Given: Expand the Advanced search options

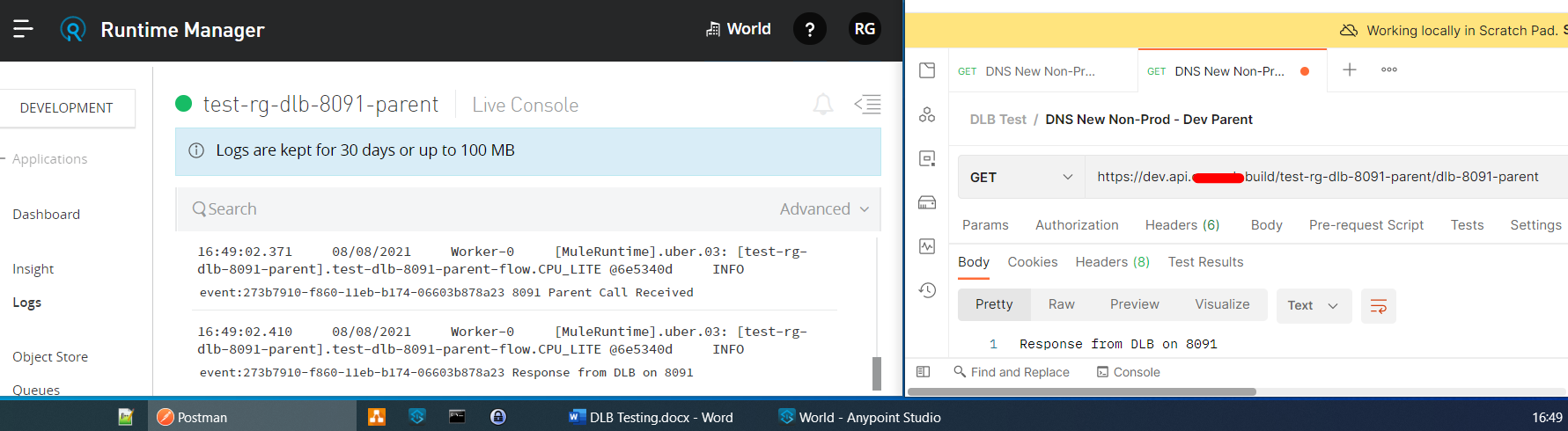Looking at the screenshot, I should (x=824, y=209).
